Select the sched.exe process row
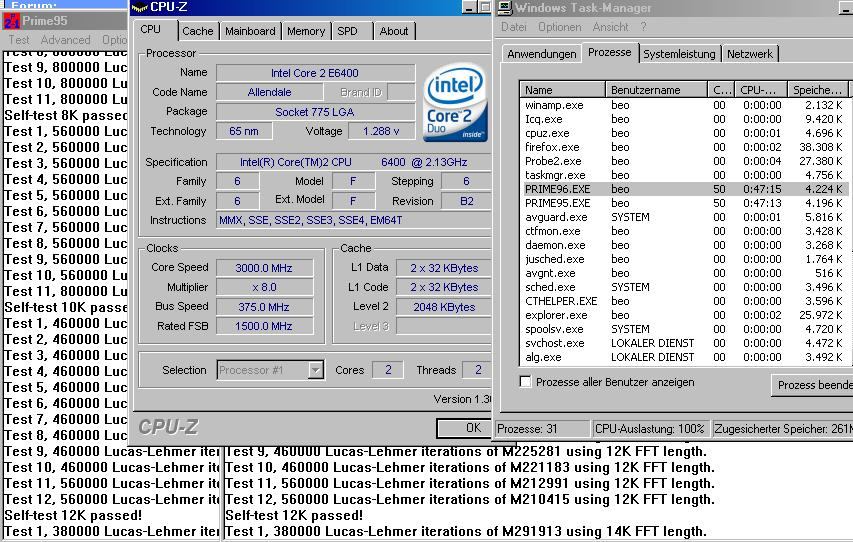 (x=684, y=287)
